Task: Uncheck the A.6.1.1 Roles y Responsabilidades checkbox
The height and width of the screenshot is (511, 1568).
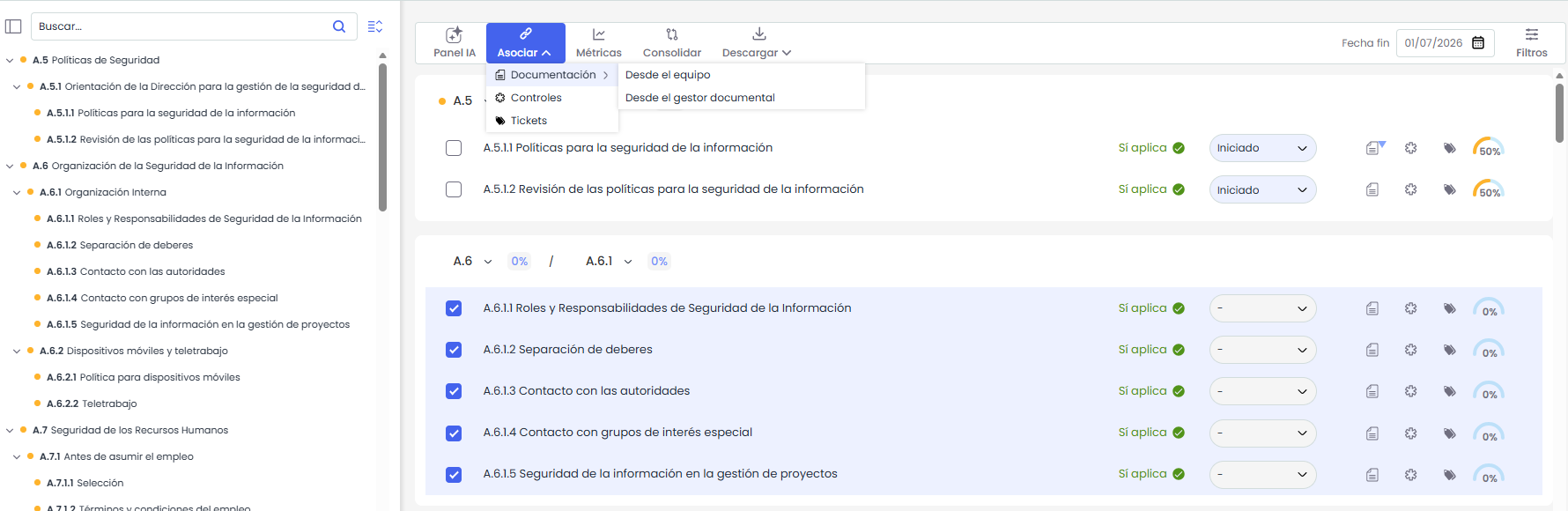Action: tap(454, 308)
